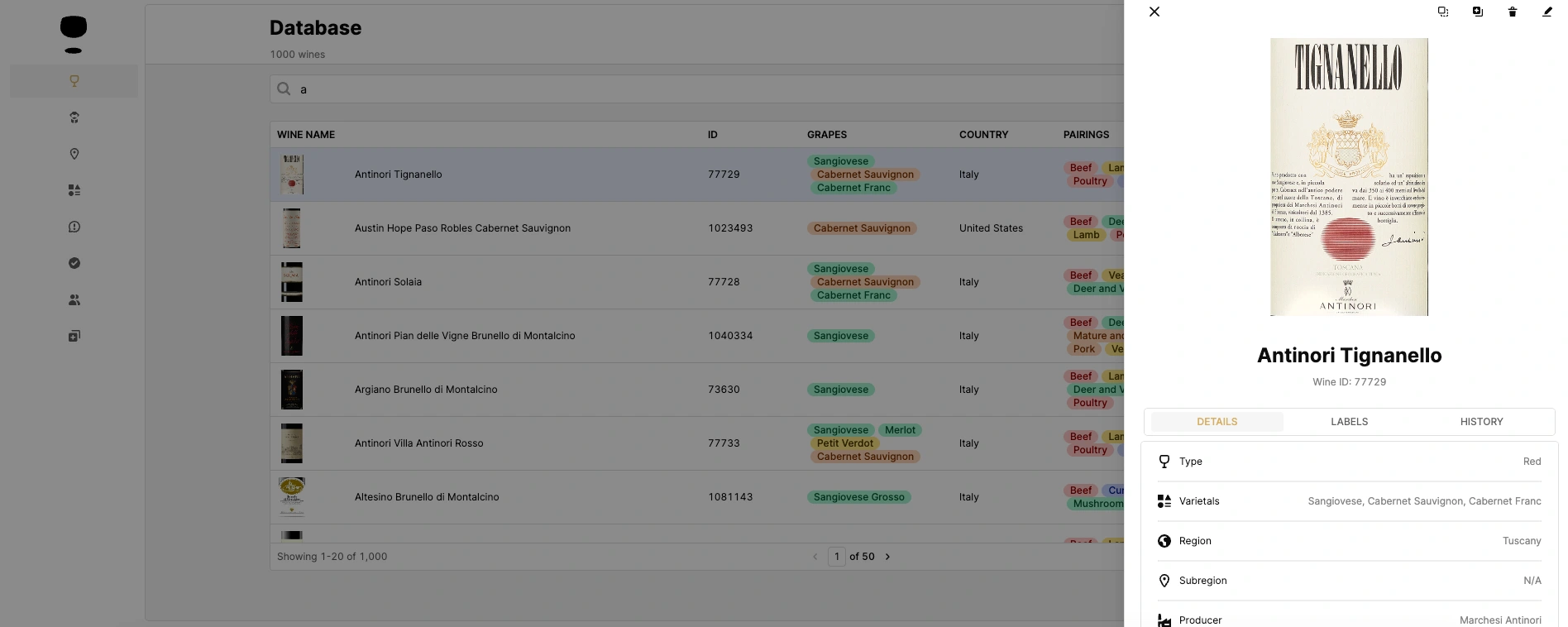
Task: Click the duplicate-with-plus icon in panel header
Action: [1477, 12]
